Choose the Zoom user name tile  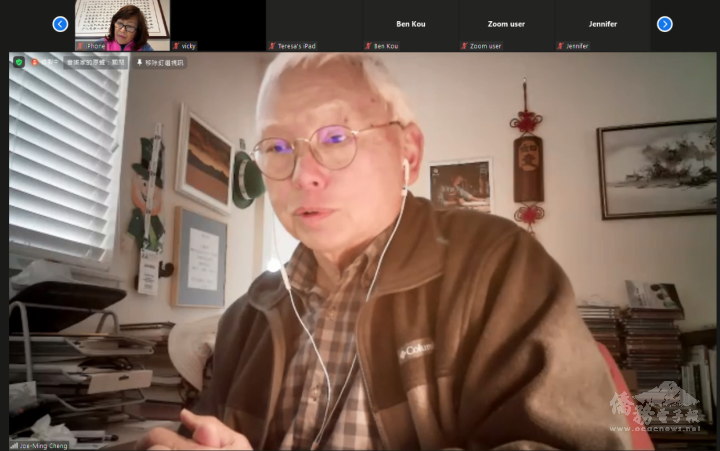[506, 24]
